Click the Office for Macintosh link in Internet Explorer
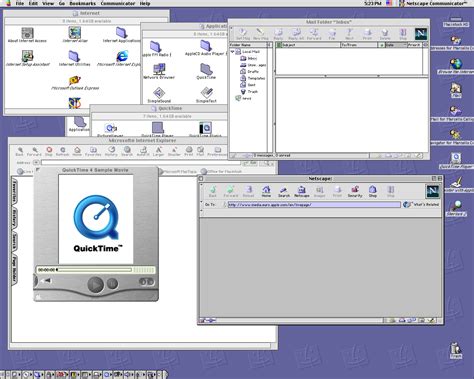This screenshot has height=379, width=474. [221, 171]
